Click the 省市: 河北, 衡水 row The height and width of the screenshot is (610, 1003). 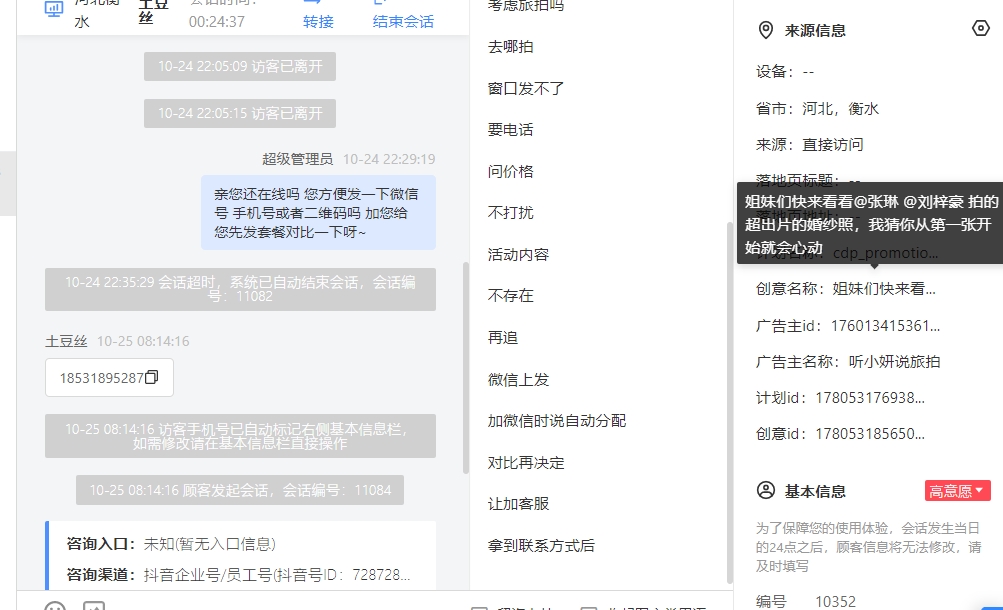817,109
